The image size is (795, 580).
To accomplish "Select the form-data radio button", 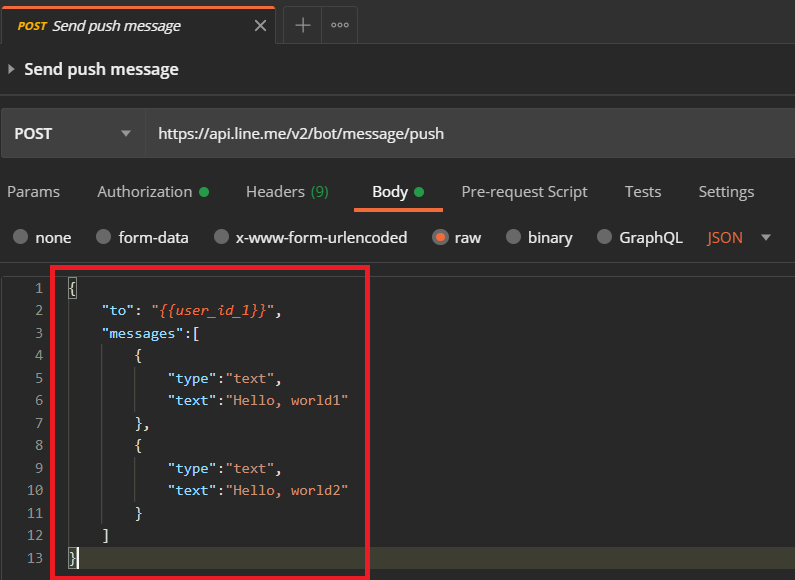I will pyautogui.click(x=142, y=237).
